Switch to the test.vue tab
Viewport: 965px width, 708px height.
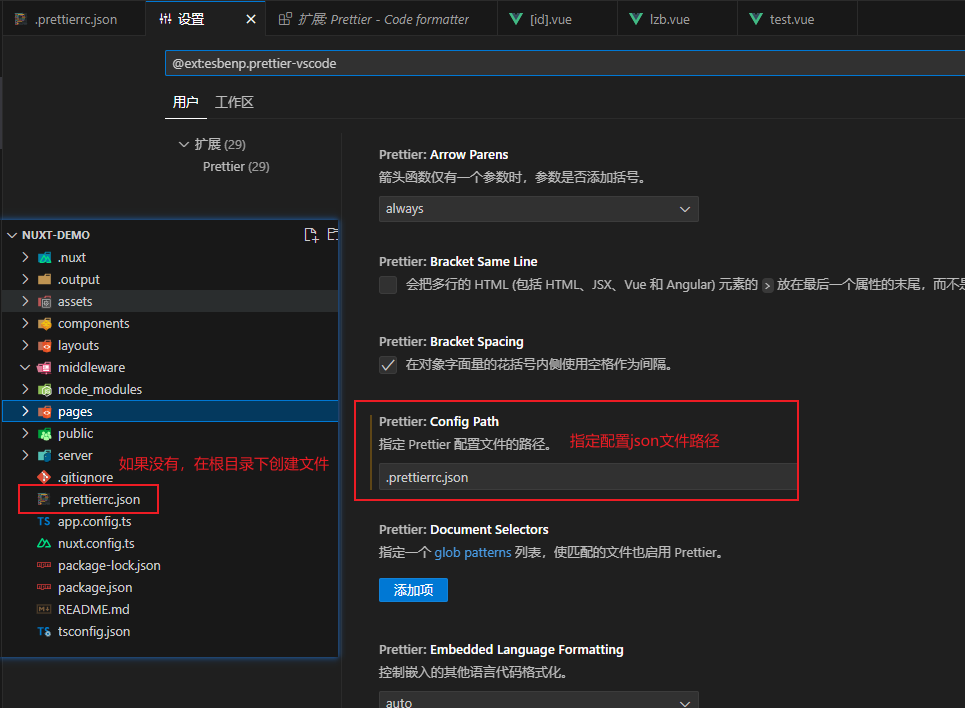click(x=798, y=19)
